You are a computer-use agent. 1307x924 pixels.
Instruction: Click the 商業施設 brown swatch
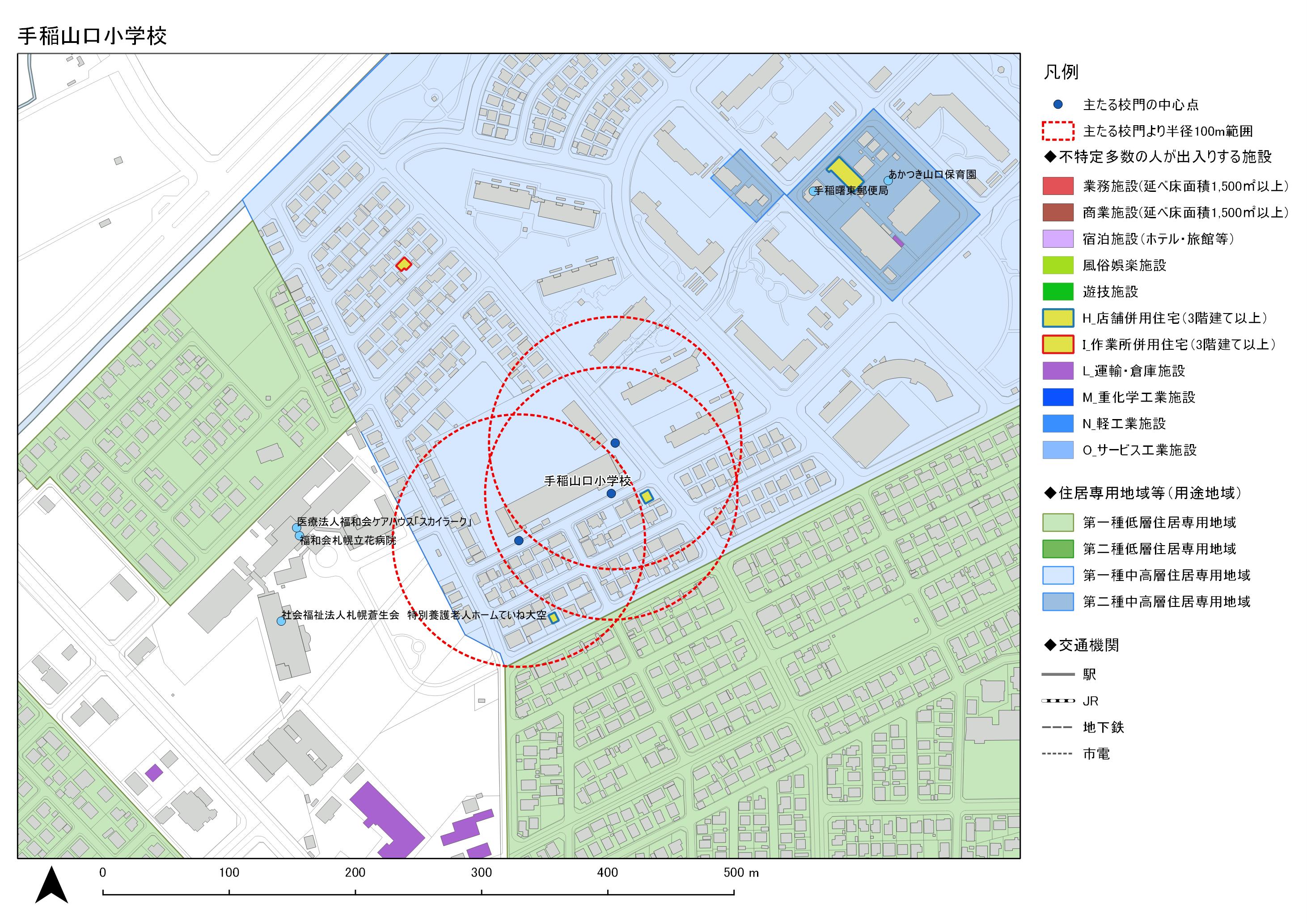pyautogui.click(x=1057, y=212)
